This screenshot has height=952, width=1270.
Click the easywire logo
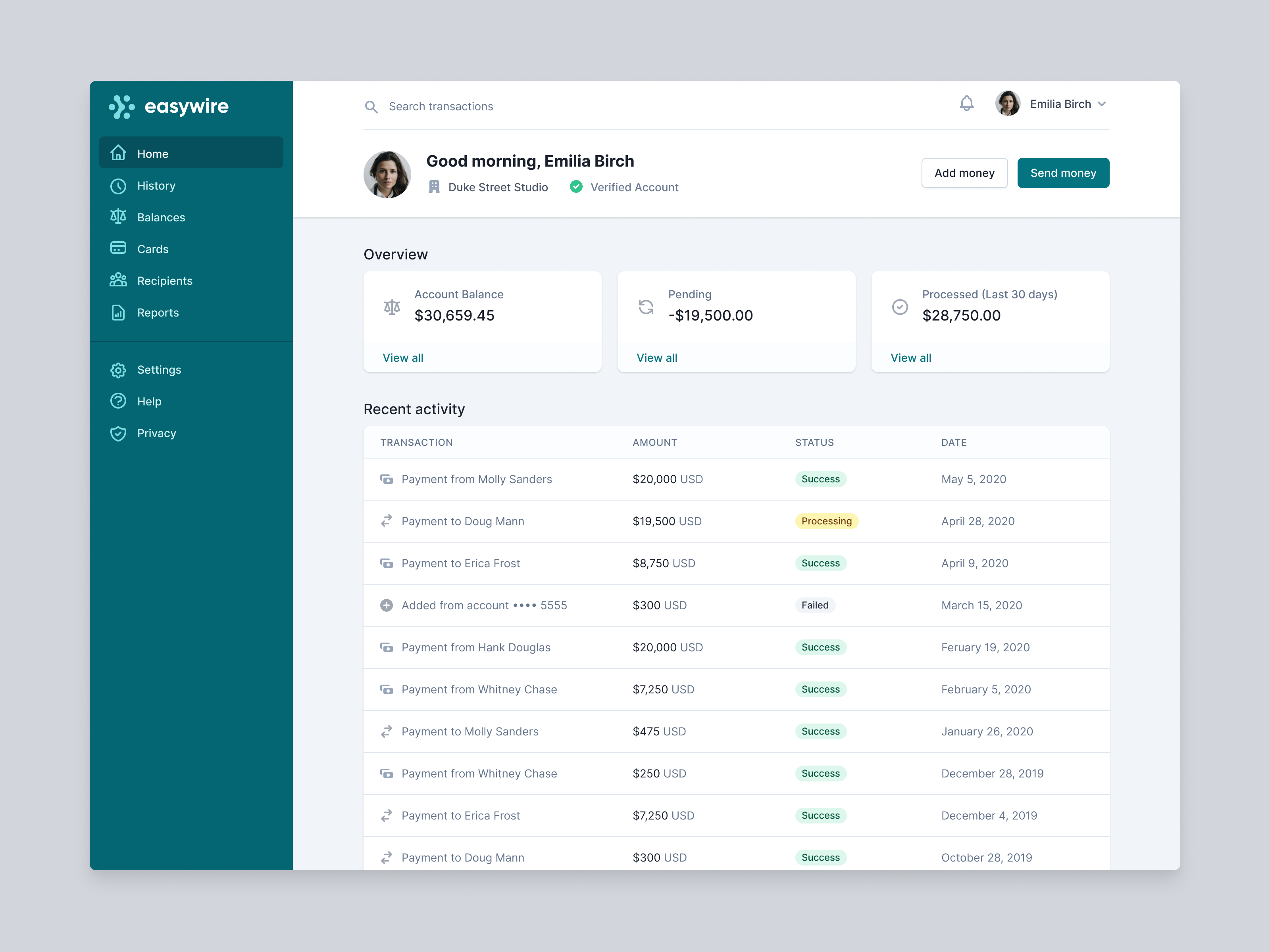point(169,107)
